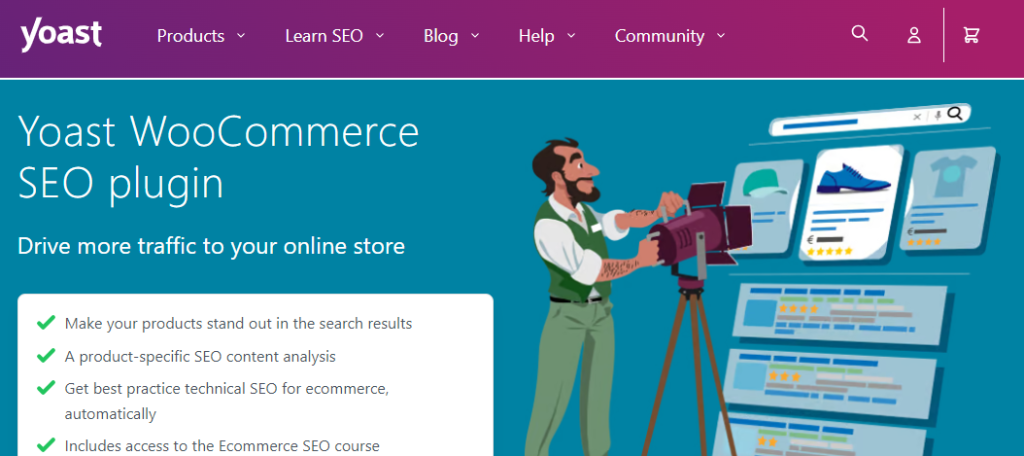Click the green checkmark beside 'Includes access'
Viewport: 1024px width, 456px height.
coord(45,446)
